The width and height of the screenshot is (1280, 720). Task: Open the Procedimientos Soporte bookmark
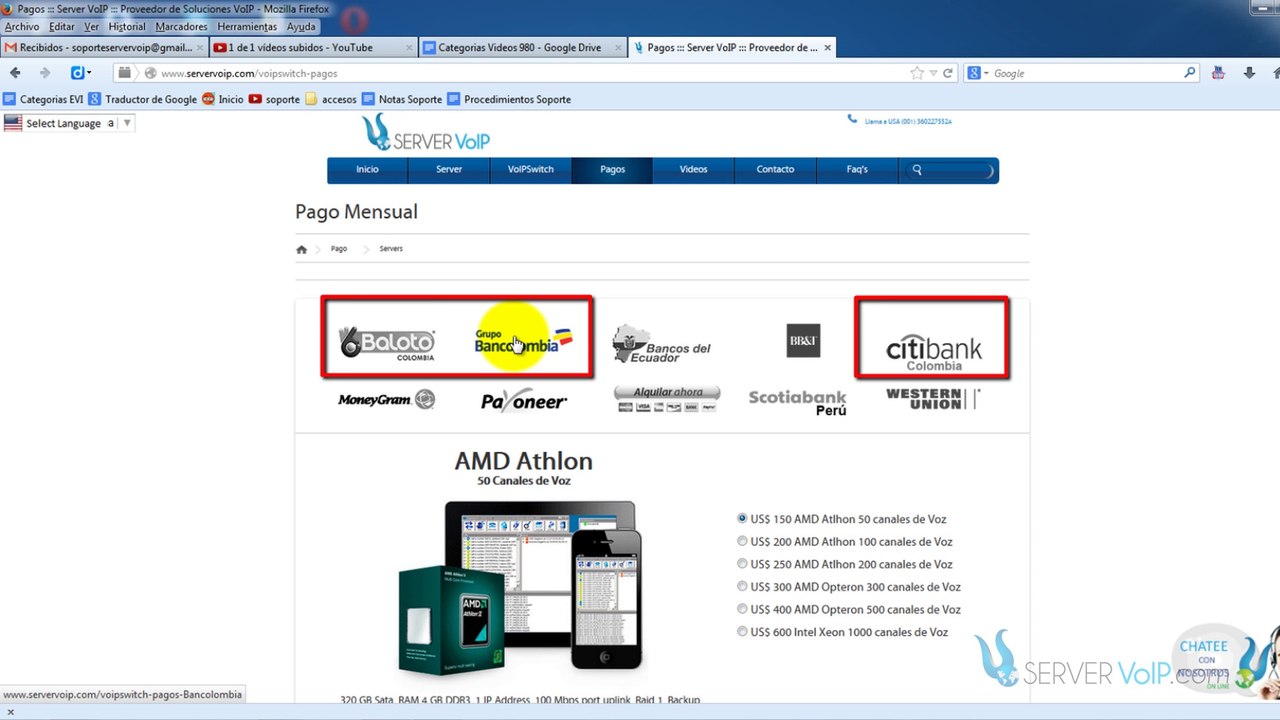[x=509, y=99]
